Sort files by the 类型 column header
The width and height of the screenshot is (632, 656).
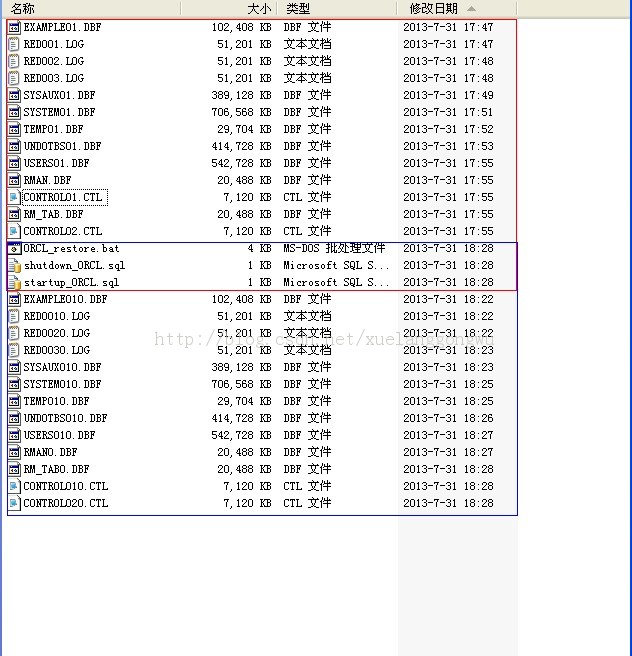coord(337,8)
